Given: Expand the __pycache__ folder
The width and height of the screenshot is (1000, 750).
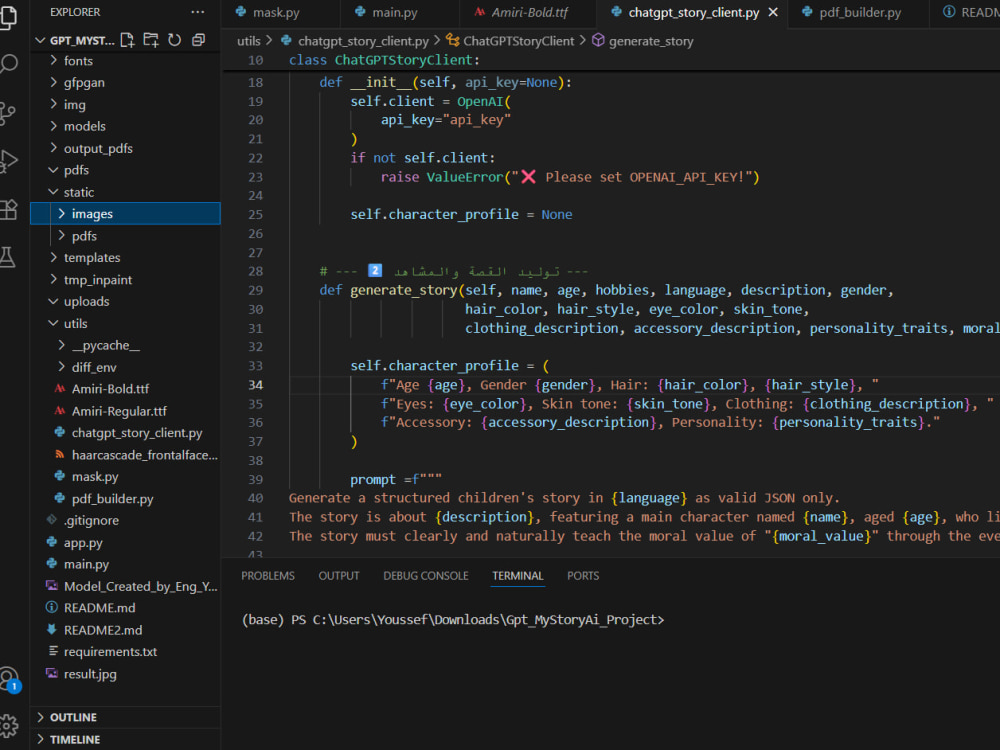Looking at the screenshot, I should tap(126, 345).
